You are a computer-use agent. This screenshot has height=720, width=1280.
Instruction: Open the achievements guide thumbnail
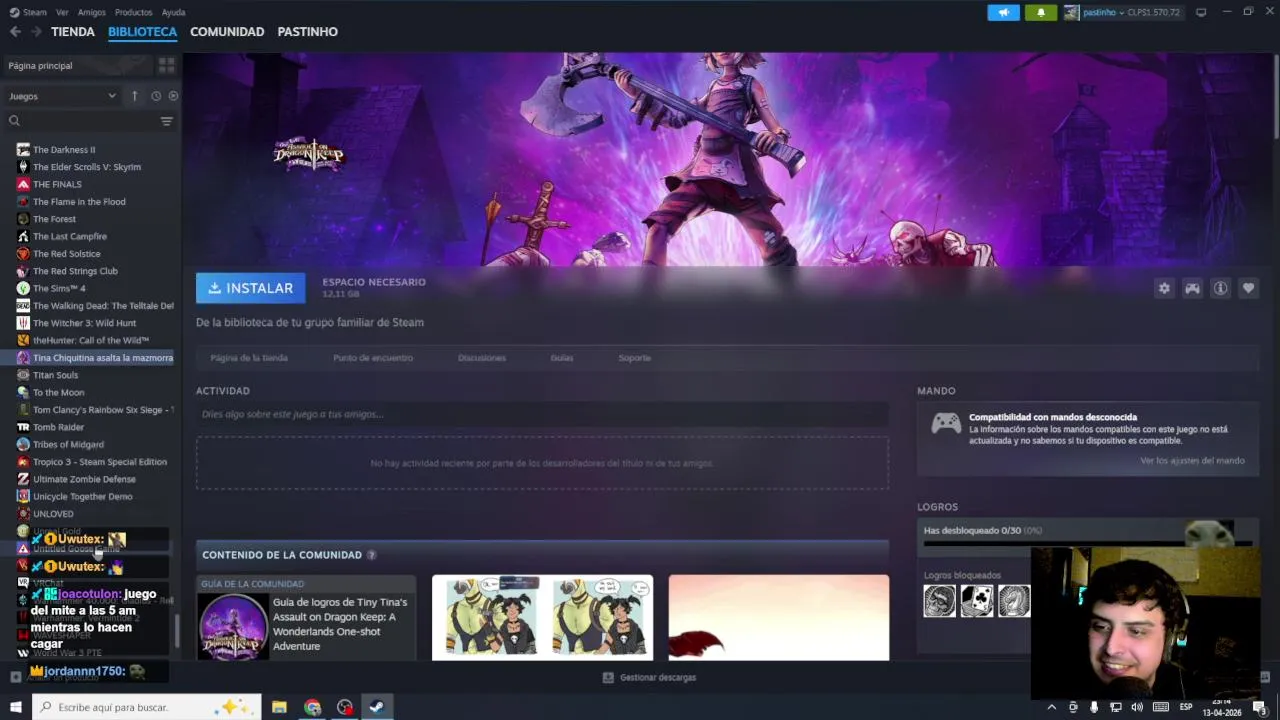point(233,627)
